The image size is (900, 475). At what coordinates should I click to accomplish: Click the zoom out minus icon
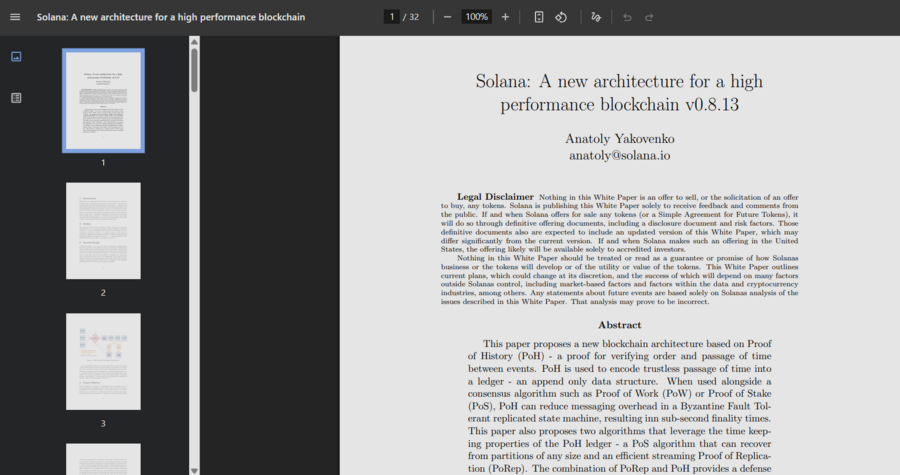tap(448, 17)
